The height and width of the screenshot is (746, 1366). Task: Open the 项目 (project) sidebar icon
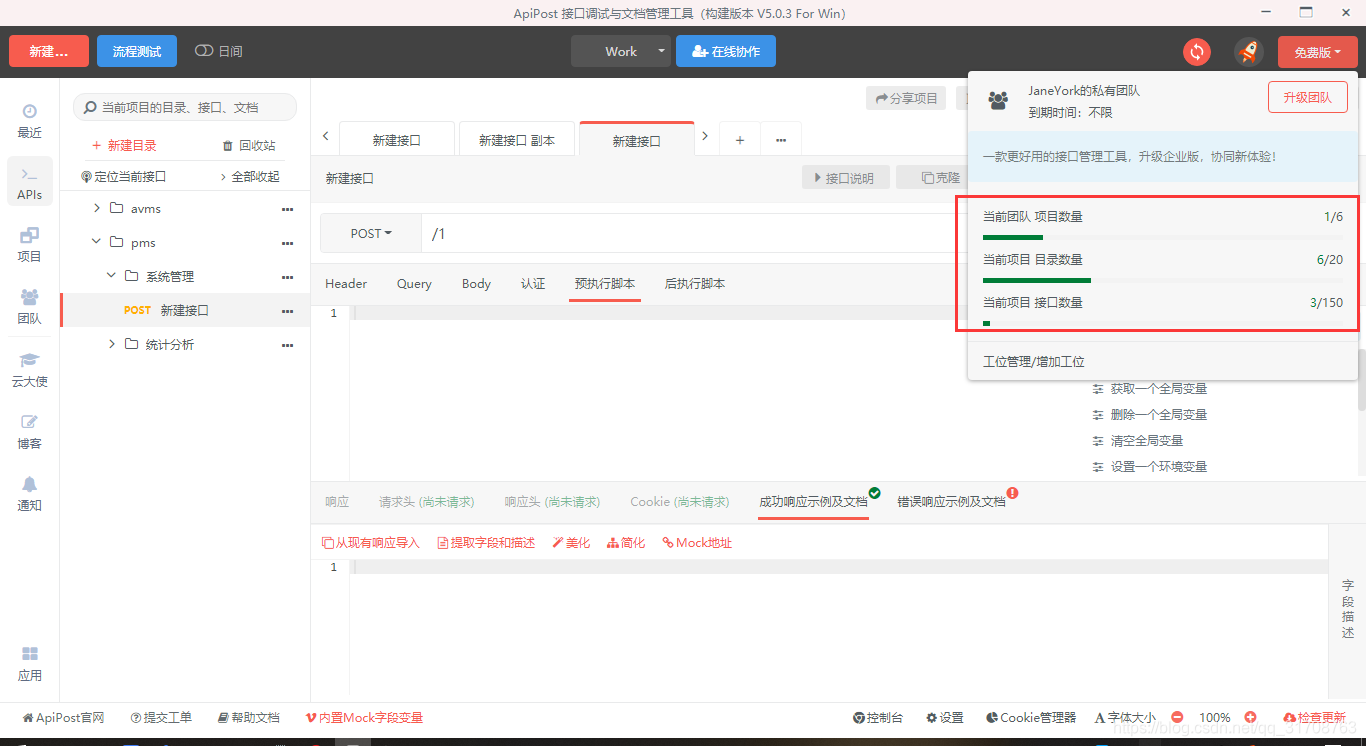30,245
